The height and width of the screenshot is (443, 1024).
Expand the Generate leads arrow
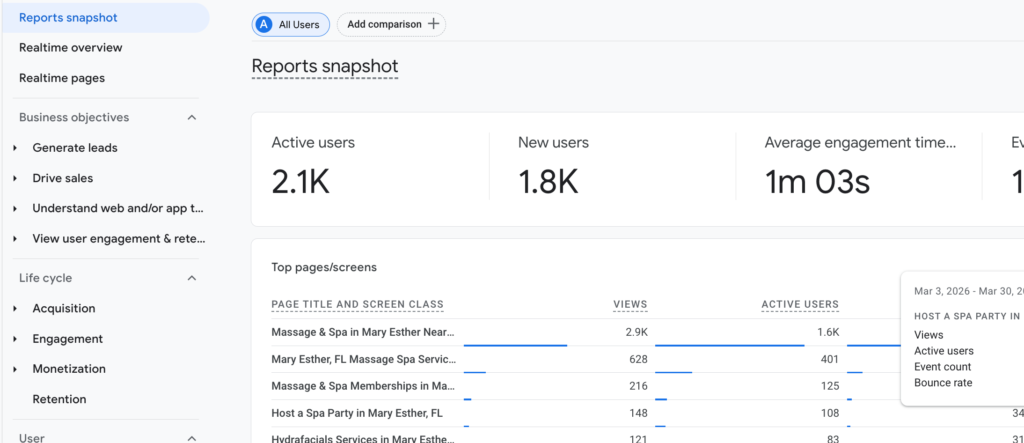pos(16,148)
